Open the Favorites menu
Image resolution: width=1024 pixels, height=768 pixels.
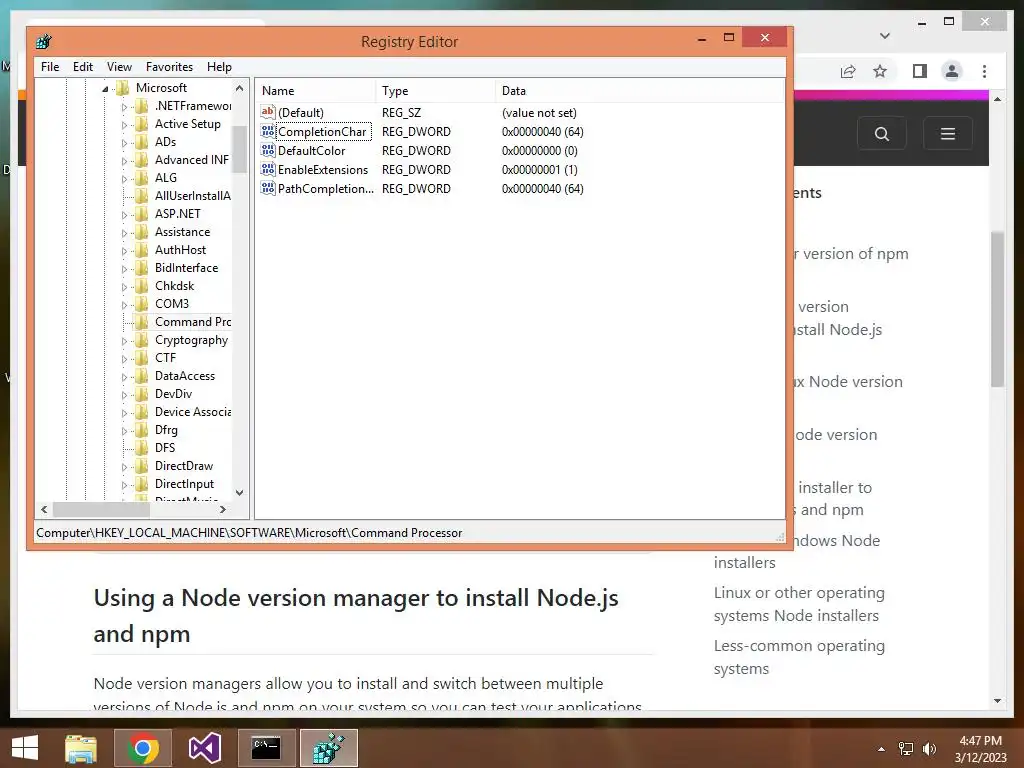click(169, 67)
